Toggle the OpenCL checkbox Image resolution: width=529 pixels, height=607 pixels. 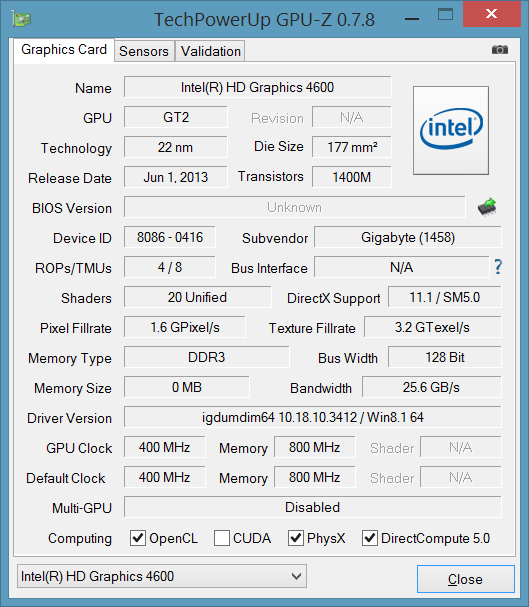(137, 538)
